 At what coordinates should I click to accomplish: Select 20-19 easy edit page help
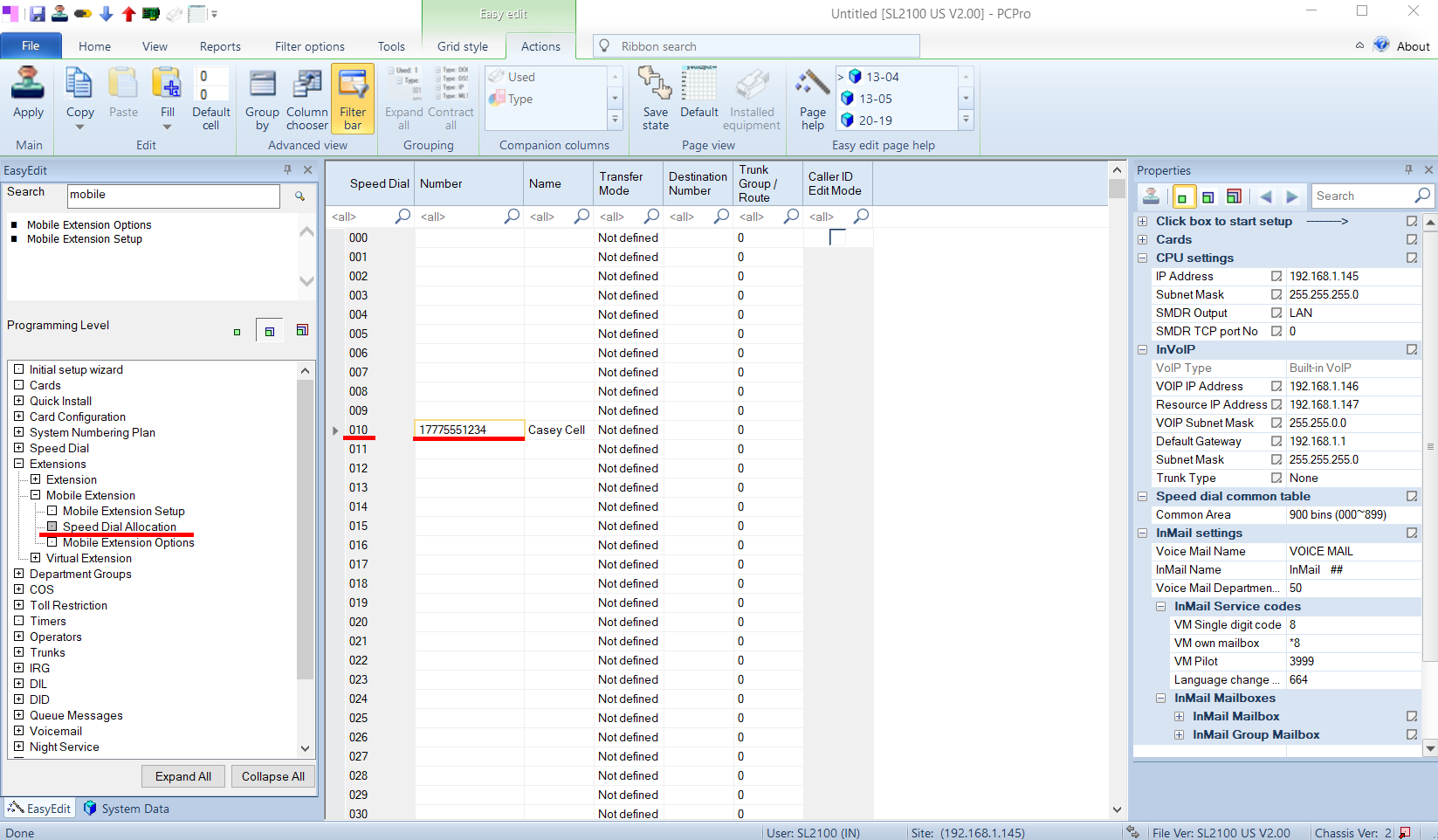point(875,120)
